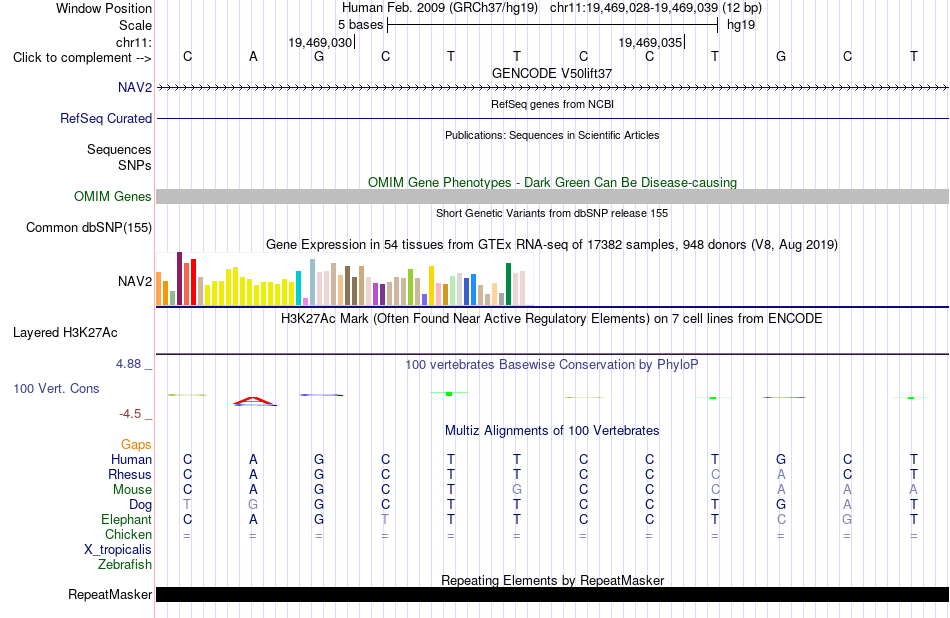The width and height of the screenshot is (950, 618).
Task: Click 'Repeating Elements by RepeatMasker' title
Action: (552, 580)
